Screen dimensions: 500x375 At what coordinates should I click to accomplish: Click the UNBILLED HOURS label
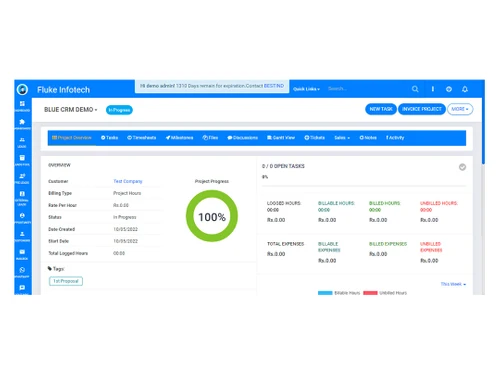[439, 203]
